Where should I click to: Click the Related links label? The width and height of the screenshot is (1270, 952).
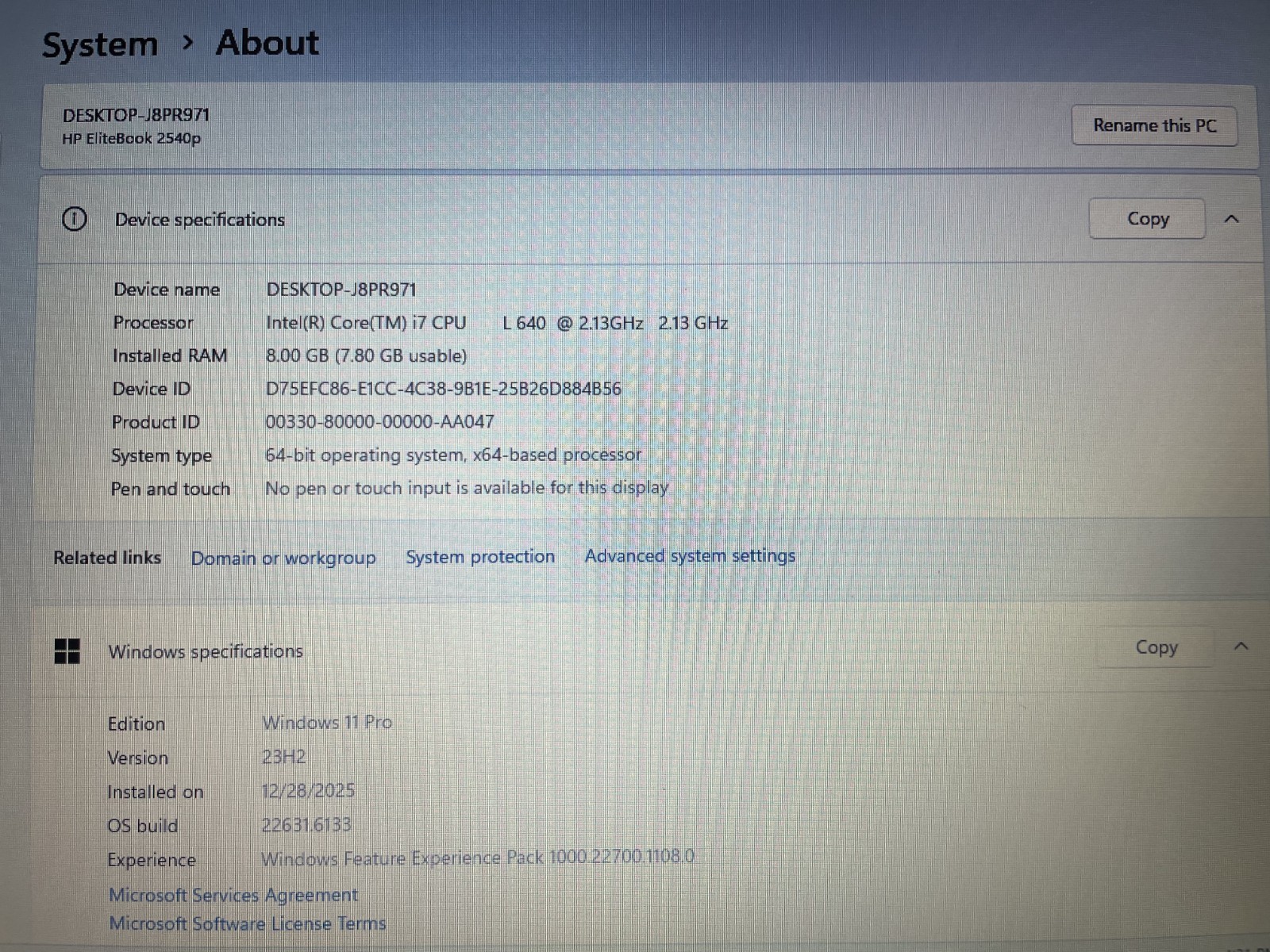click(x=107, y=558)
